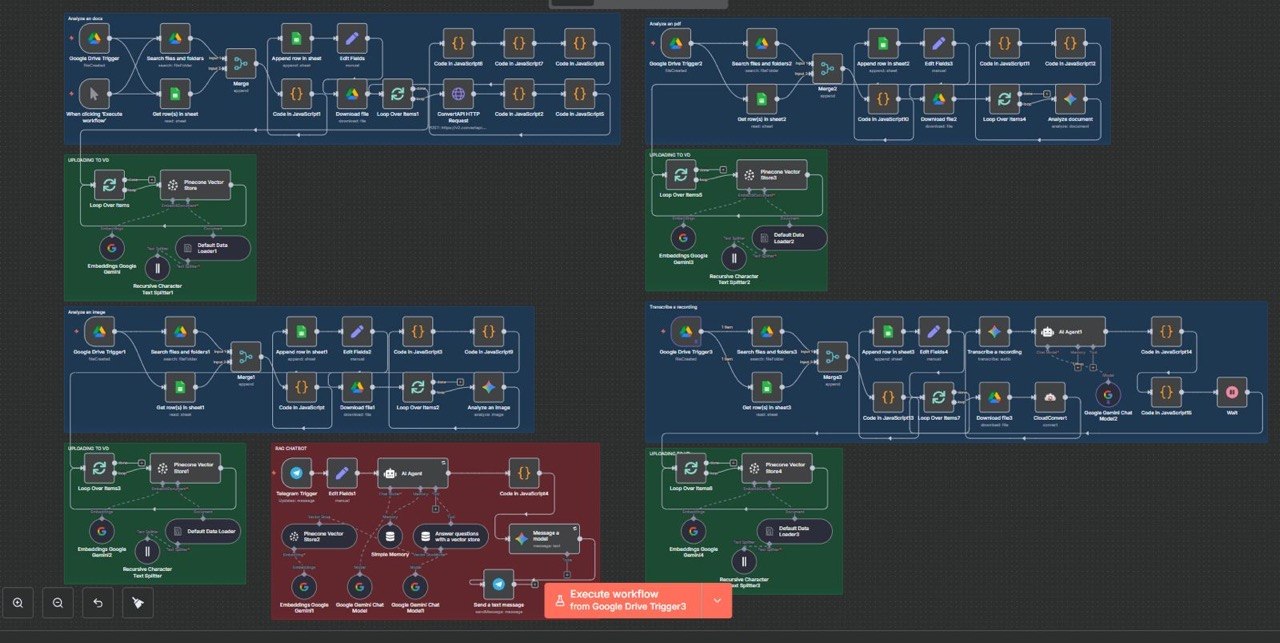The image size is (1280, 643).
Task: Open the Get row(s) in sheet node
Action: click(x=175, y=95)
